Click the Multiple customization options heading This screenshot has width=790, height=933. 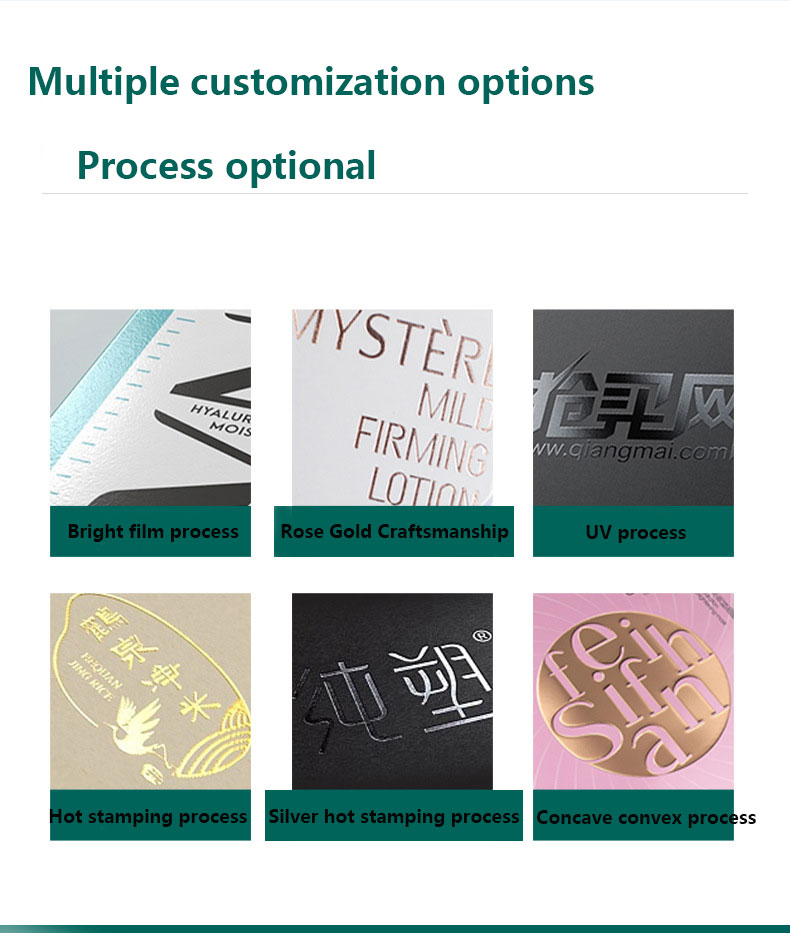(x=311, y=82)
